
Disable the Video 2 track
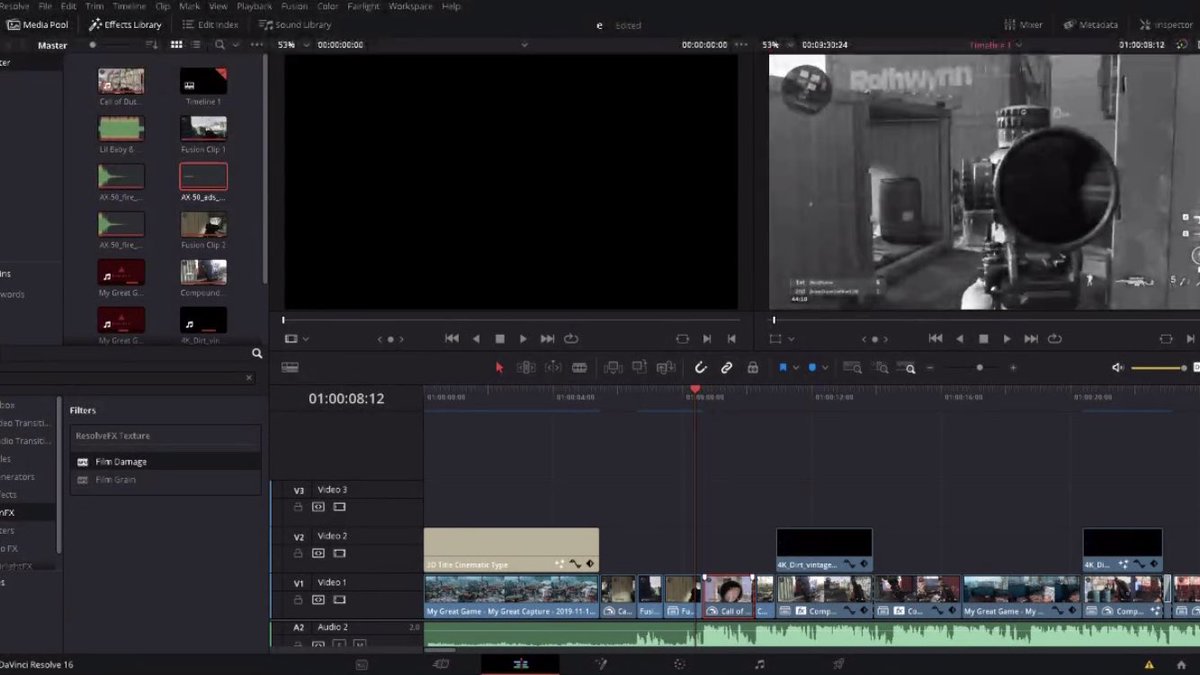click(x=339, y=553)
